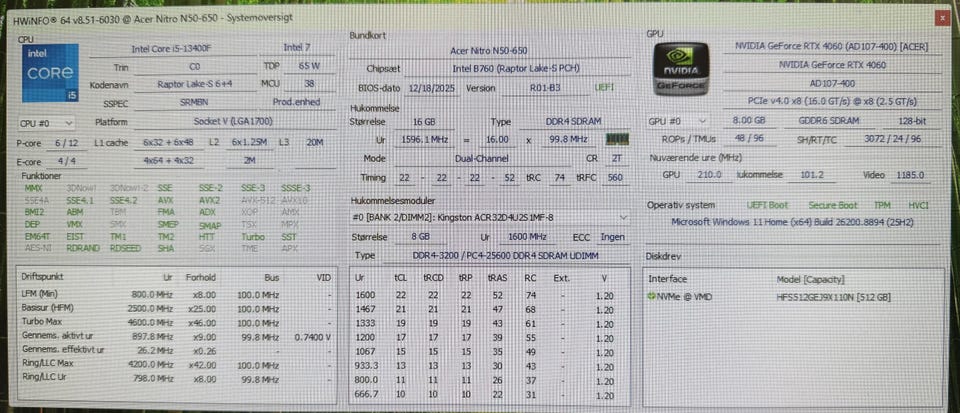Click the Turbo Max row in operating points
Image resolution: width=960 pixels, height=413 pixels.
point(176,322)
